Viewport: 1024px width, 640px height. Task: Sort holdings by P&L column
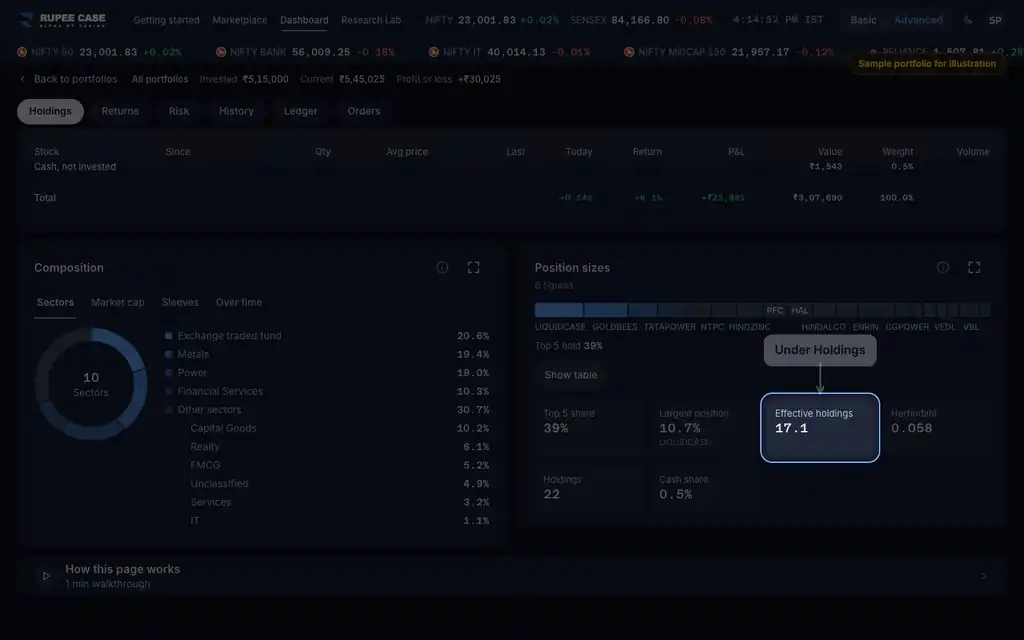tap(736, 152)
